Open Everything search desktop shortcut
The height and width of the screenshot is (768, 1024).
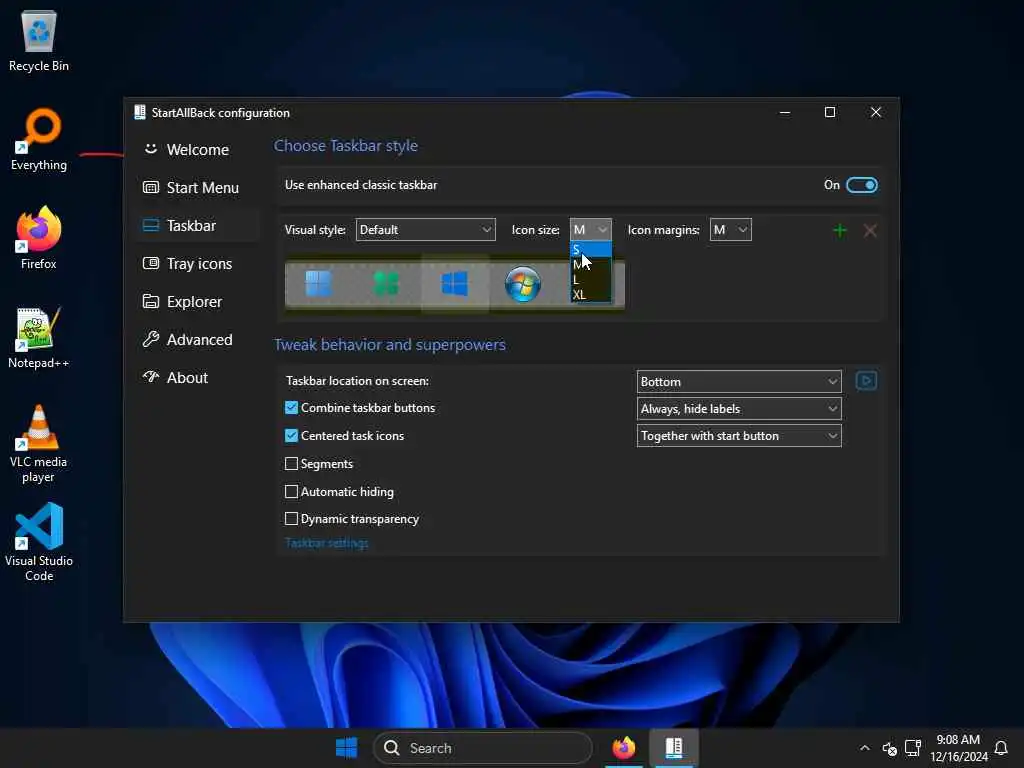pos(39,140)
